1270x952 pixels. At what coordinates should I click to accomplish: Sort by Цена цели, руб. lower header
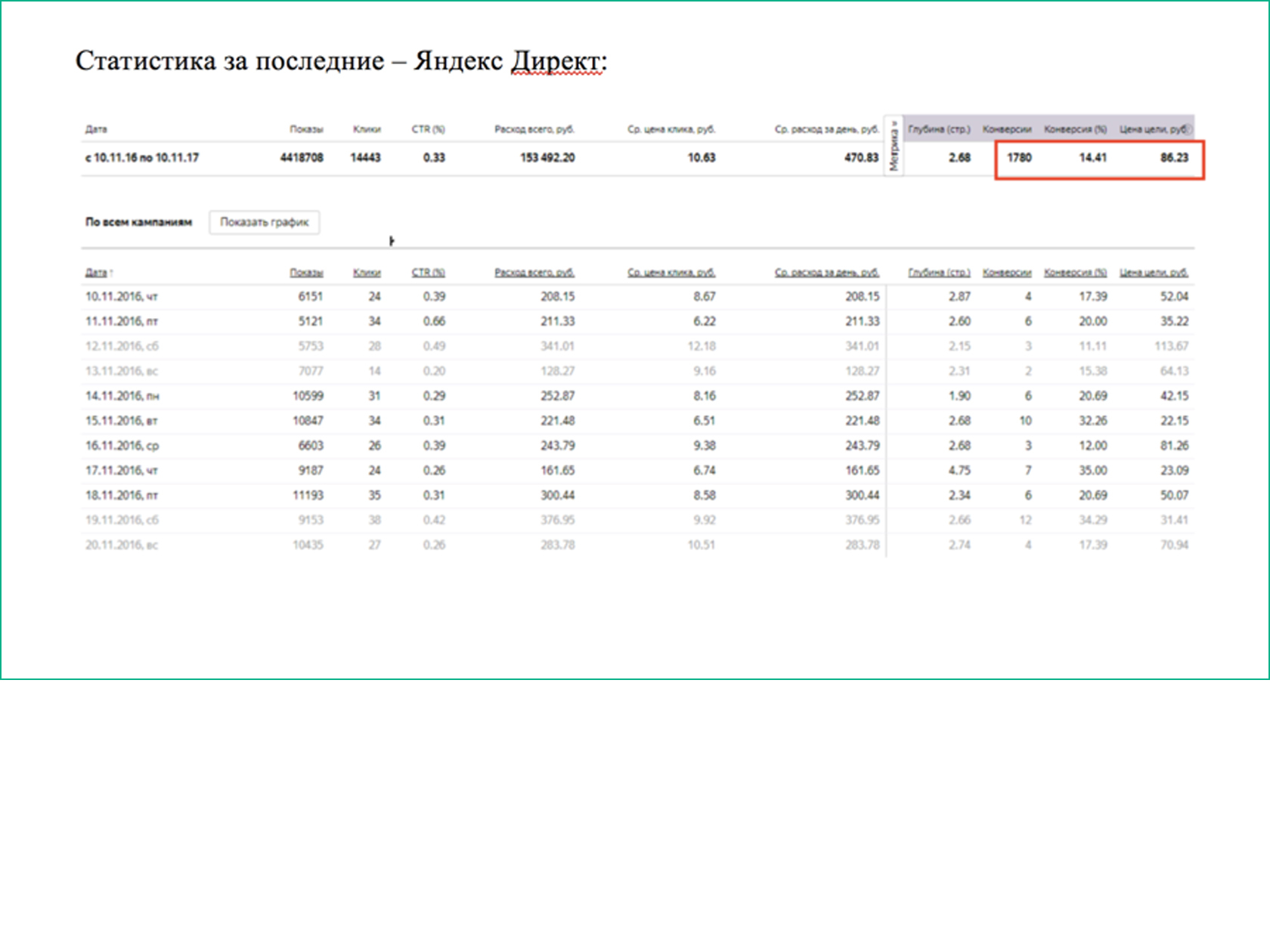(1154, 273)
